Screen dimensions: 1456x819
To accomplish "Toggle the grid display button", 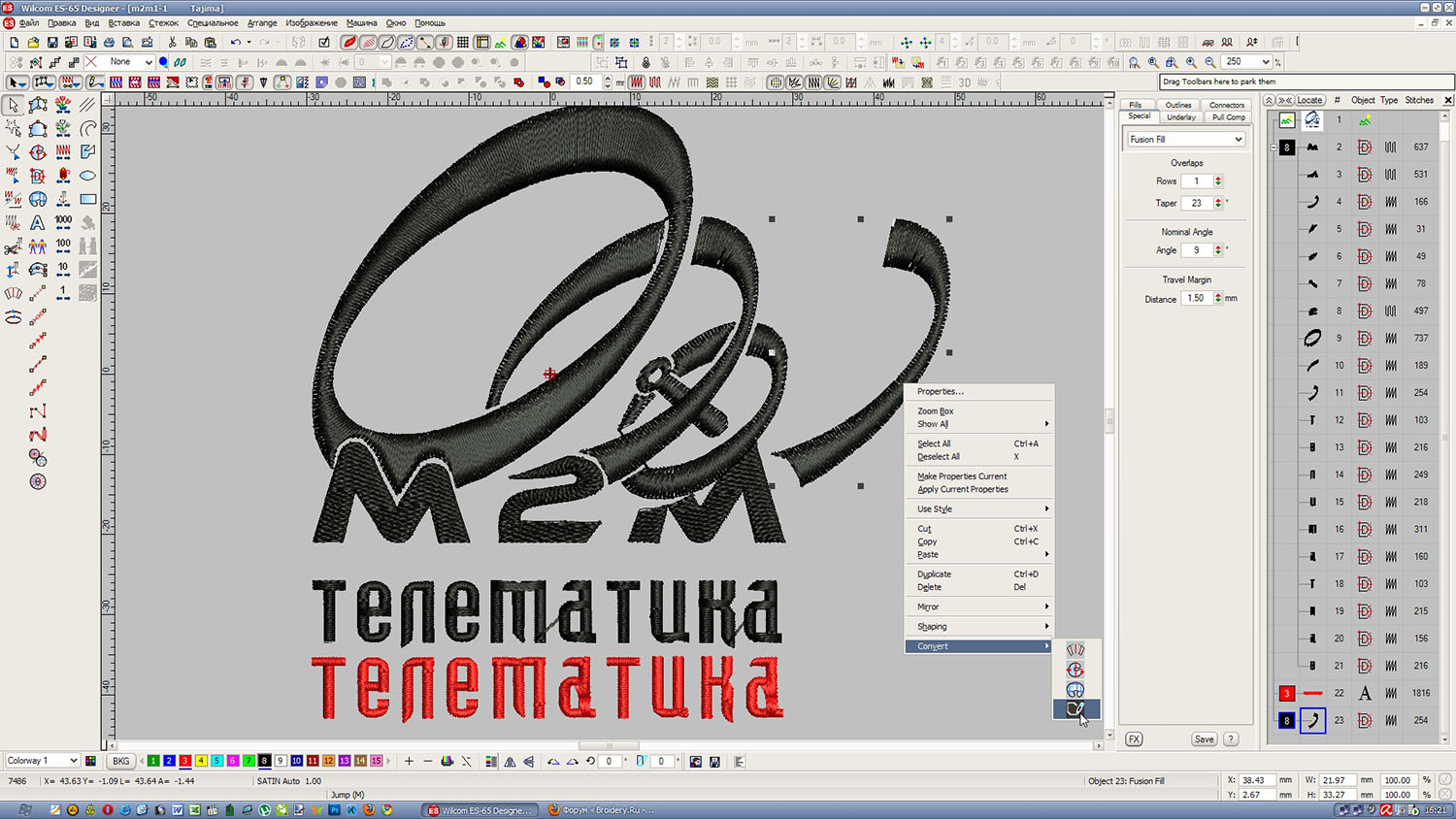I will tap(463, 43).
